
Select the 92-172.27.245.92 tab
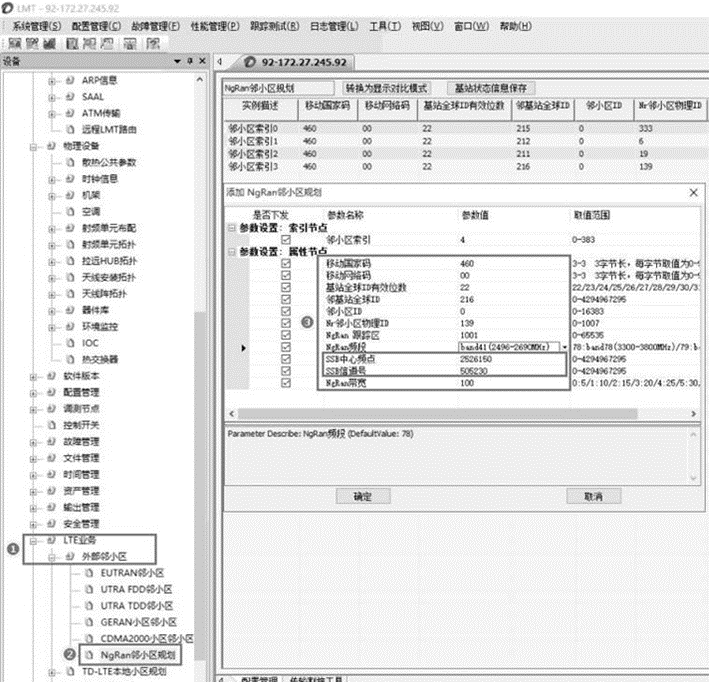295,62
